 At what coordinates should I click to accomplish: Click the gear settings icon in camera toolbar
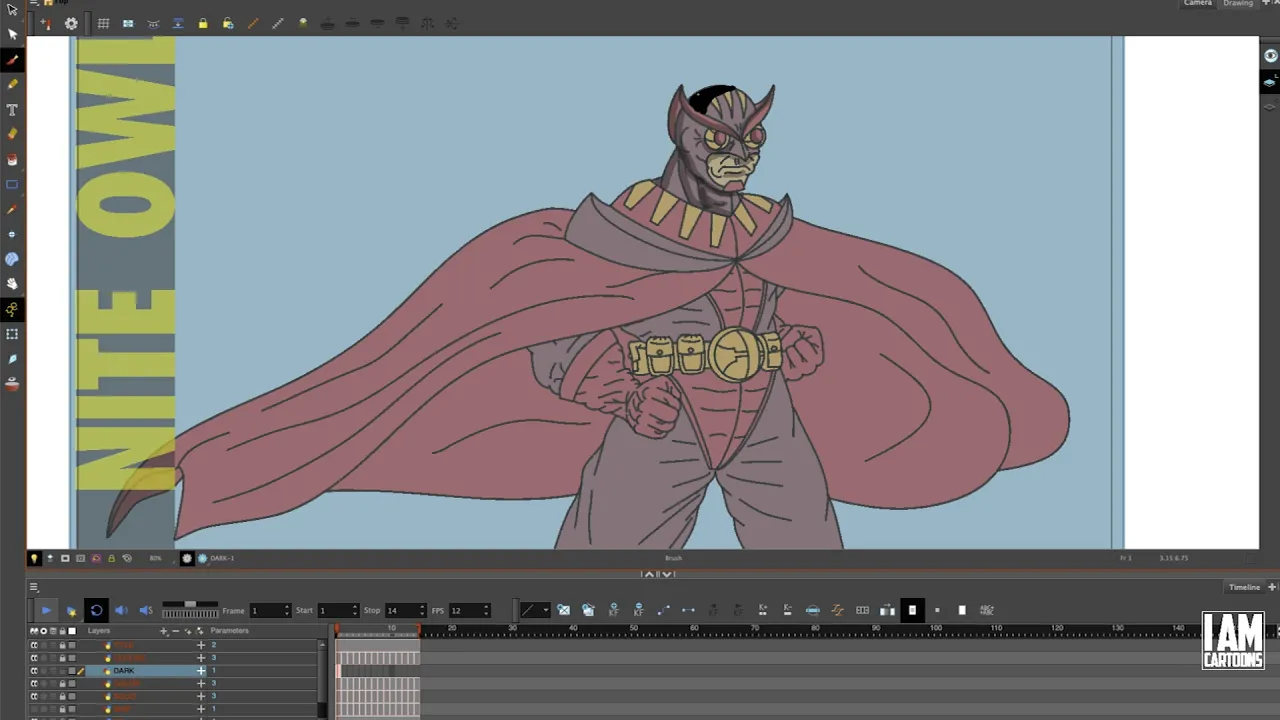[x=71, y=23]
